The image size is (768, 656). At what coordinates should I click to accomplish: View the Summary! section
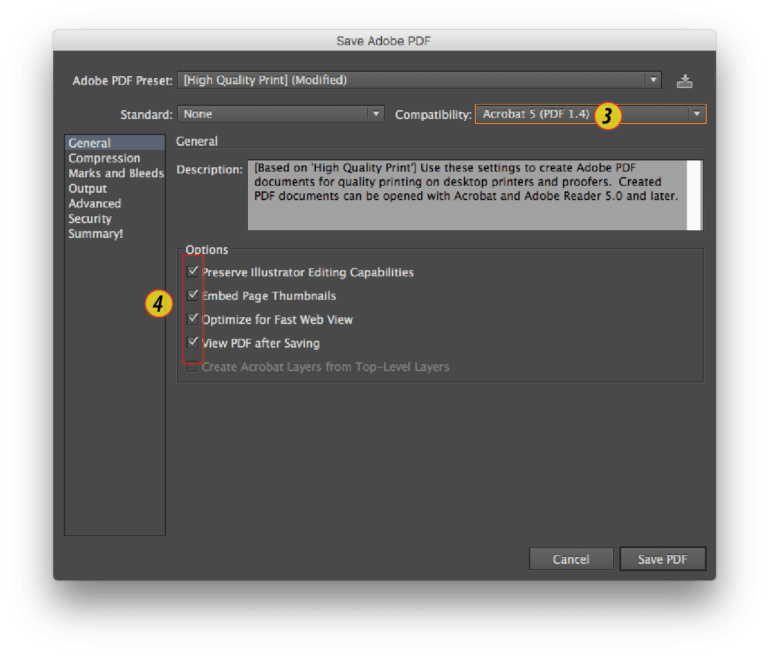click(96, 233)
